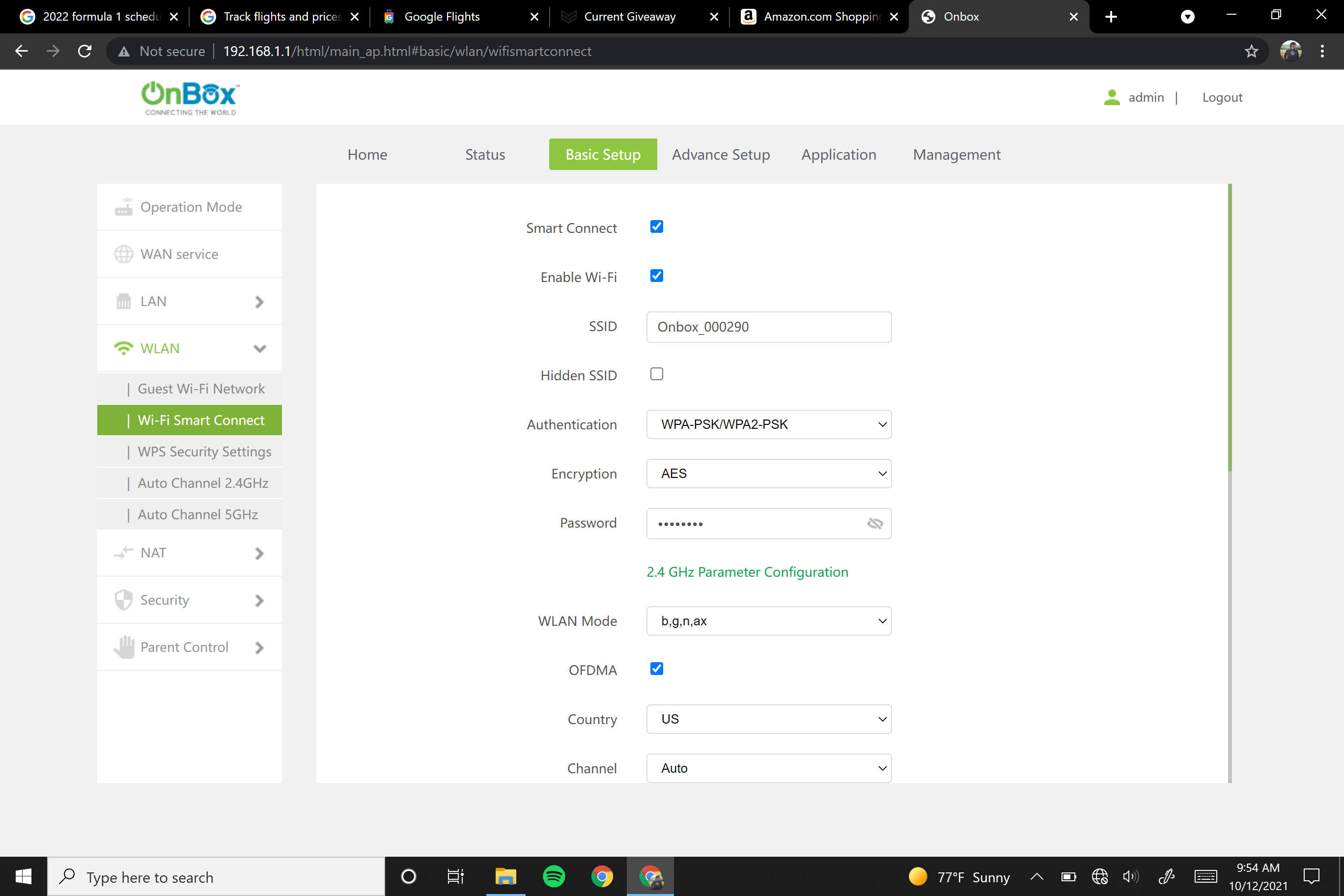This screenshot has height=896, width=1344.
Task: Expand the NAT sidebar section
Action: pos(189,553)
